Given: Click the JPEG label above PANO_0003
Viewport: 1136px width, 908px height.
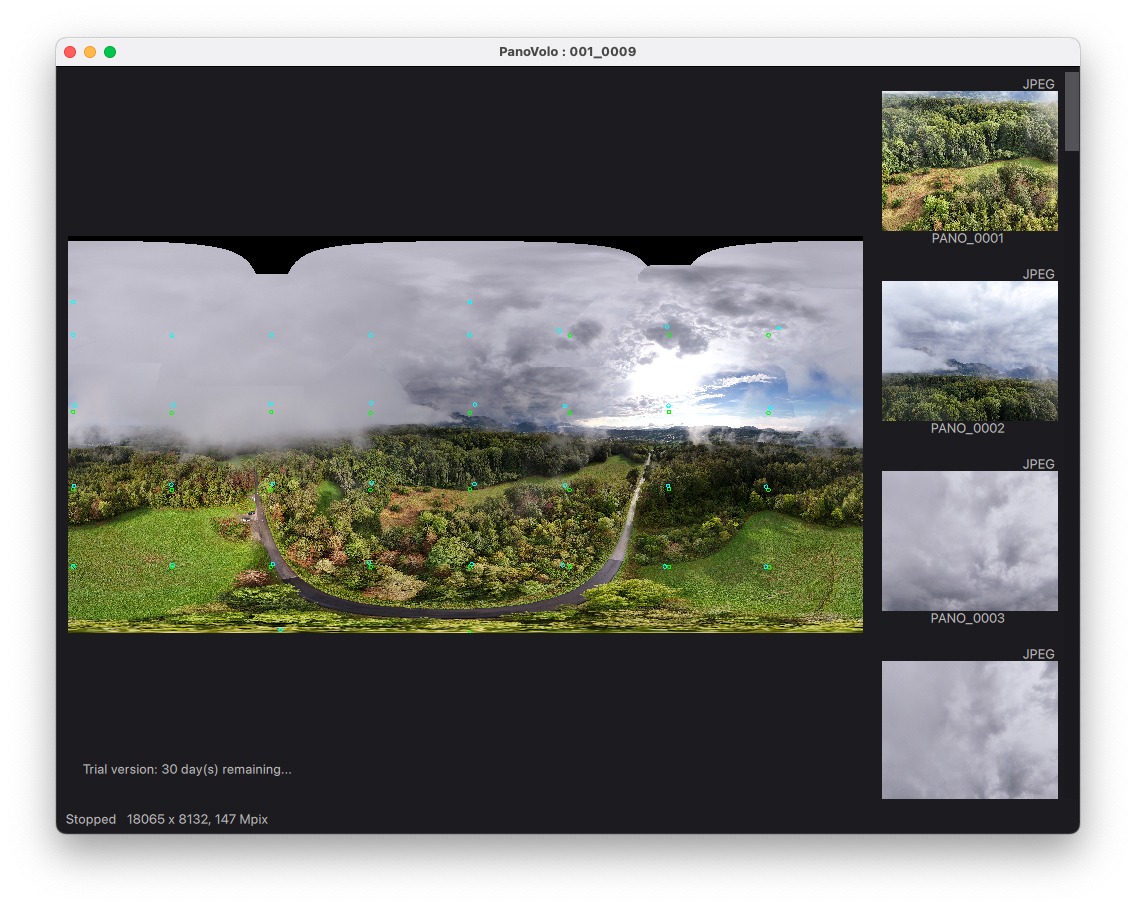Looking at the screenshot, I should (x=1038, y=464).
